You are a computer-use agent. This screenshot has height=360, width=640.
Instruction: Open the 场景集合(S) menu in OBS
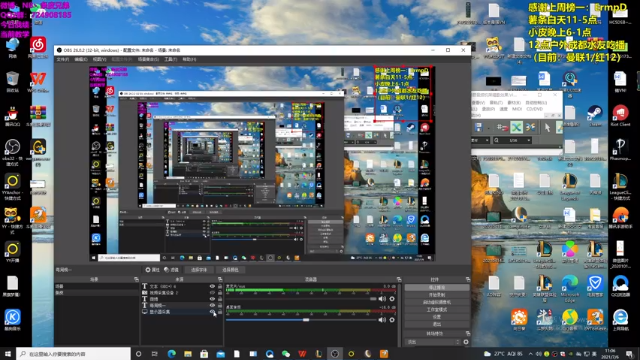pyautogui.click(x=148, y=59)
